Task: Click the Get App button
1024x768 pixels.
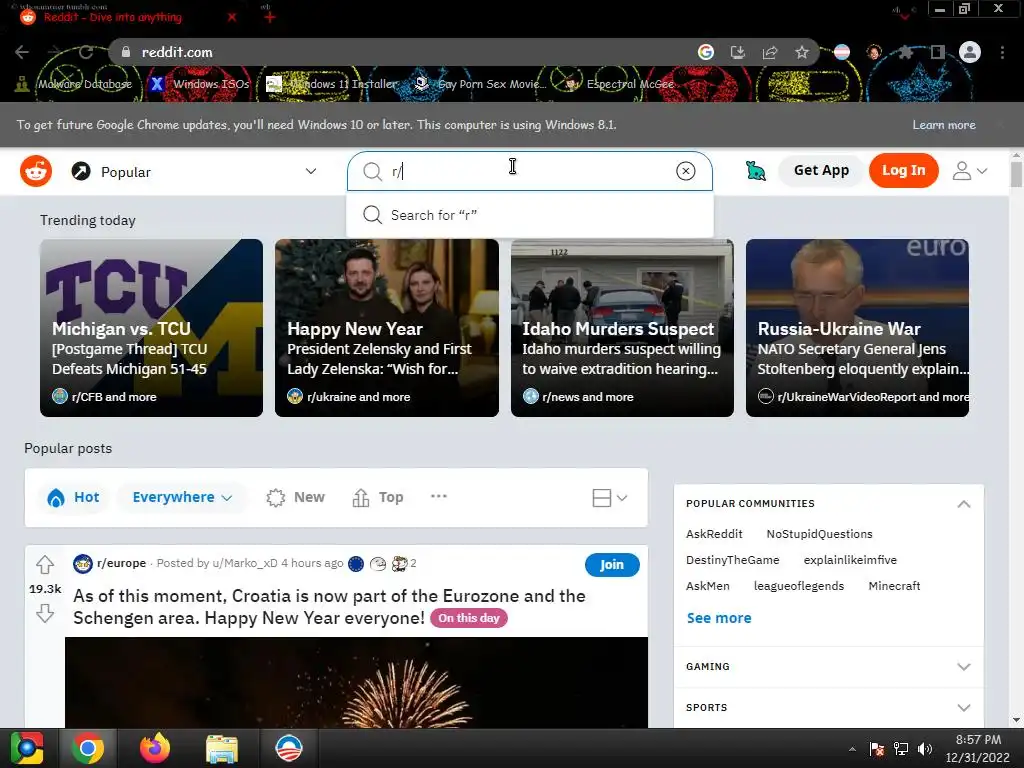Action: 821,170
